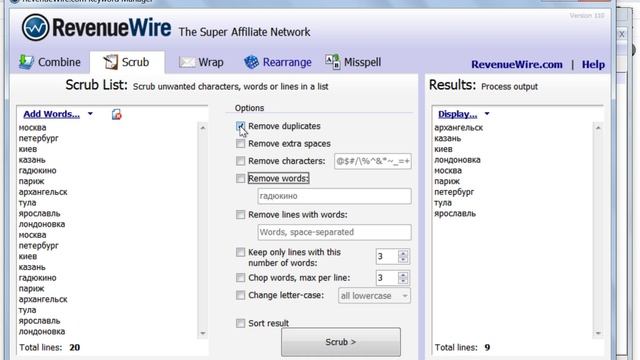
Task: Click Total lines 20 count
Action: tap(74, 347)
